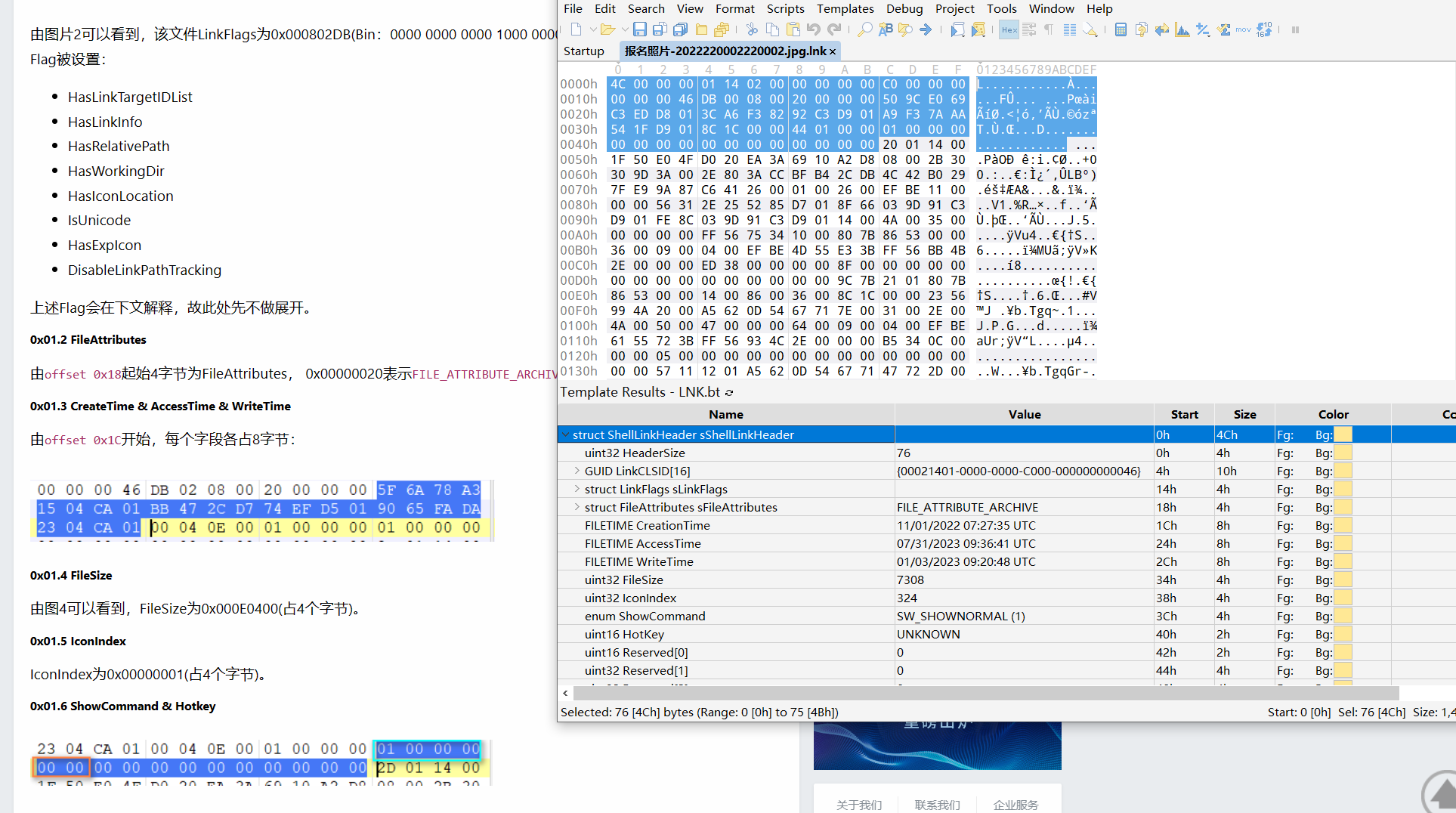Image resolution: width=1456 pixels, height=813 pixels.
Task: Click the 联系我们 link on webpage
Action: [x=937, y=805]
